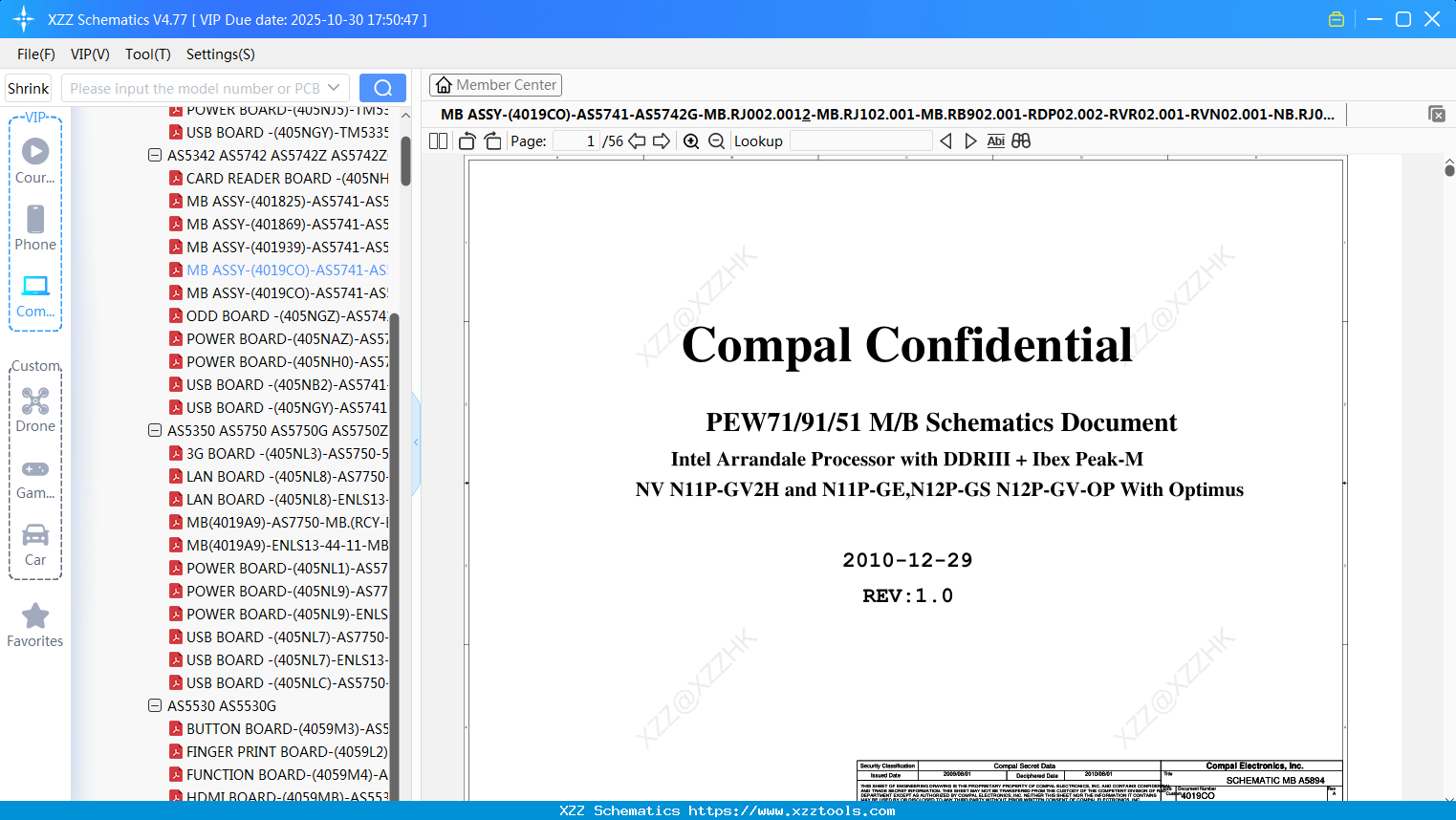Click the xzztools.com link in status bar

(x=792, y=810)
